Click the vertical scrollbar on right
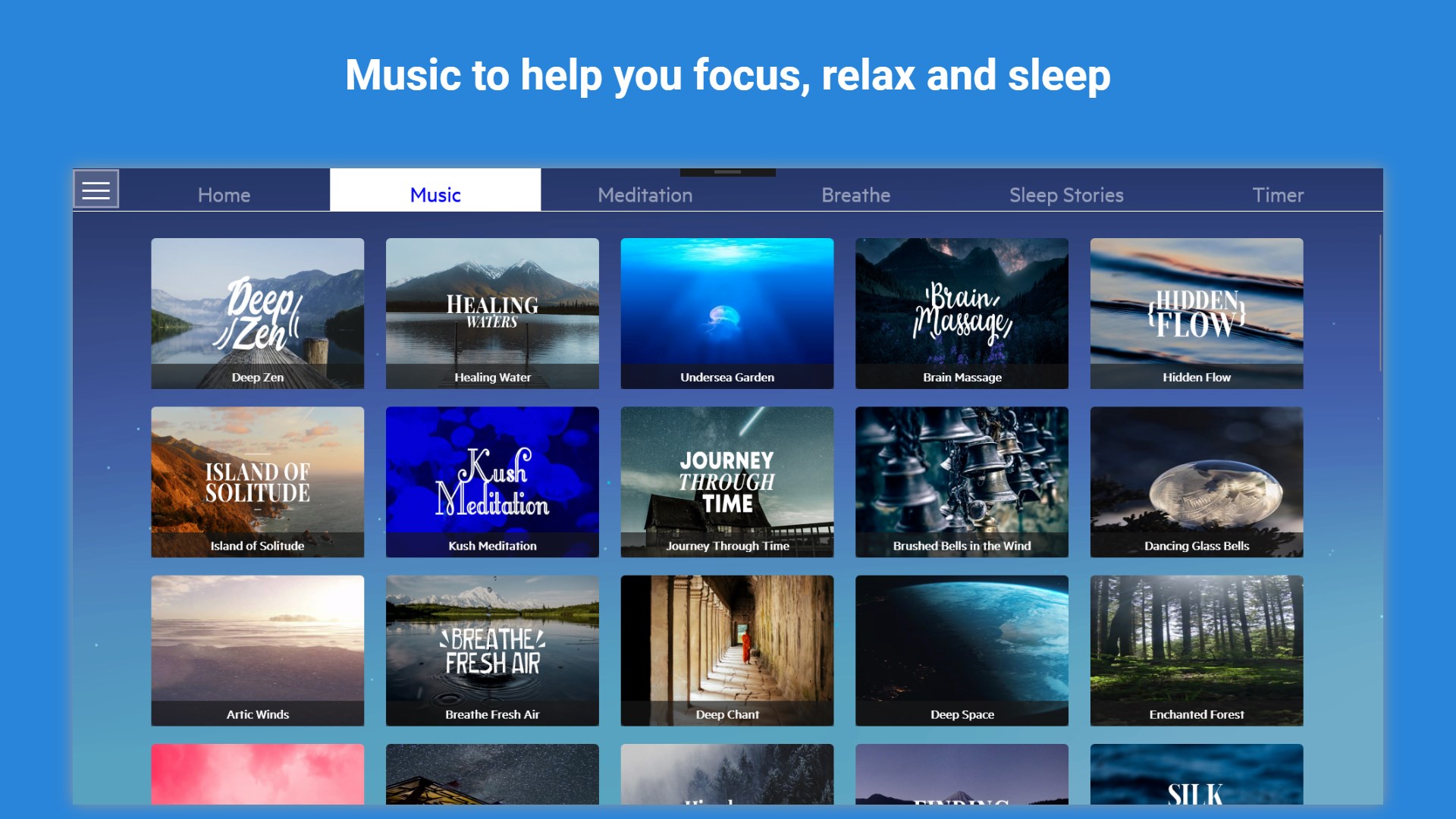This screenshot has width=1456, height=819. [x=1379, y=303]
